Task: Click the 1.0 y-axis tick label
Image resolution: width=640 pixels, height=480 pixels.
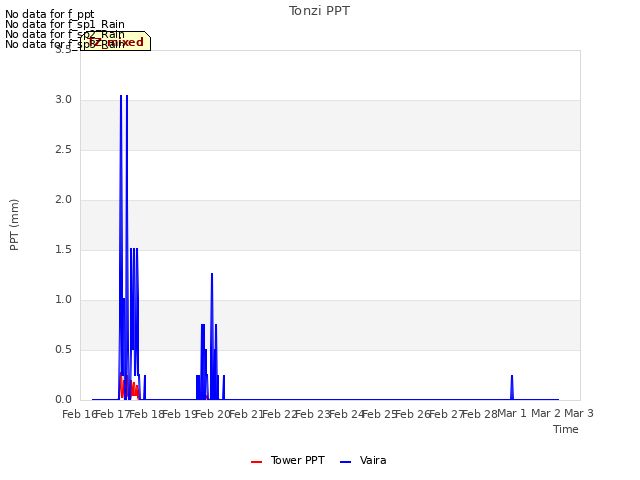Action: 64,300
